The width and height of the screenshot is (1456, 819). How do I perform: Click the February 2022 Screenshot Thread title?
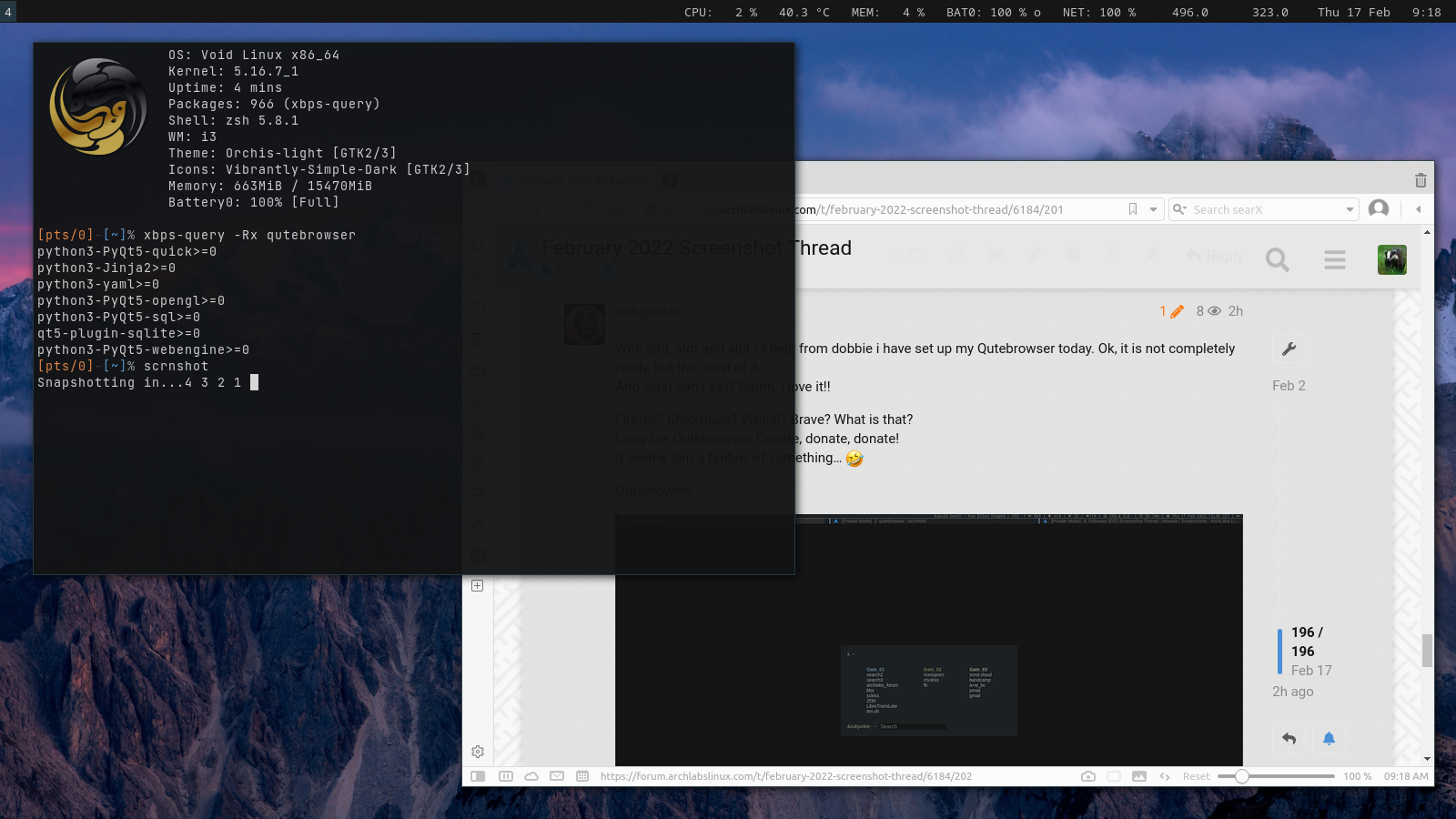click(x=697, y=248)
